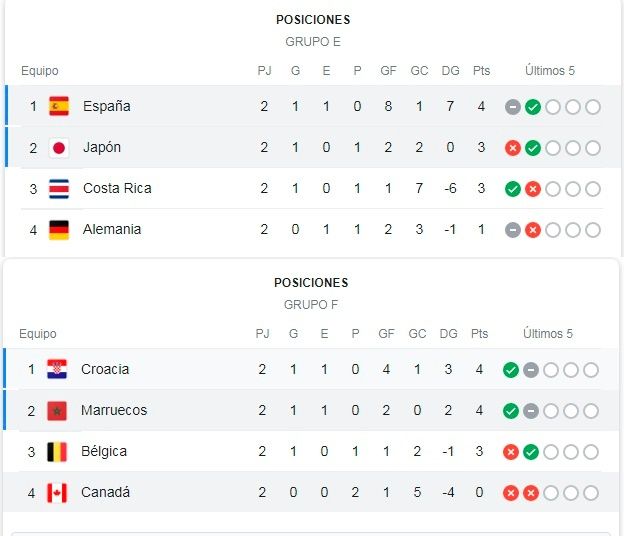Open the Costa Rica team link
Image resolution: width=624 pixels, height=536 pixels.
(x=117, y=188)
